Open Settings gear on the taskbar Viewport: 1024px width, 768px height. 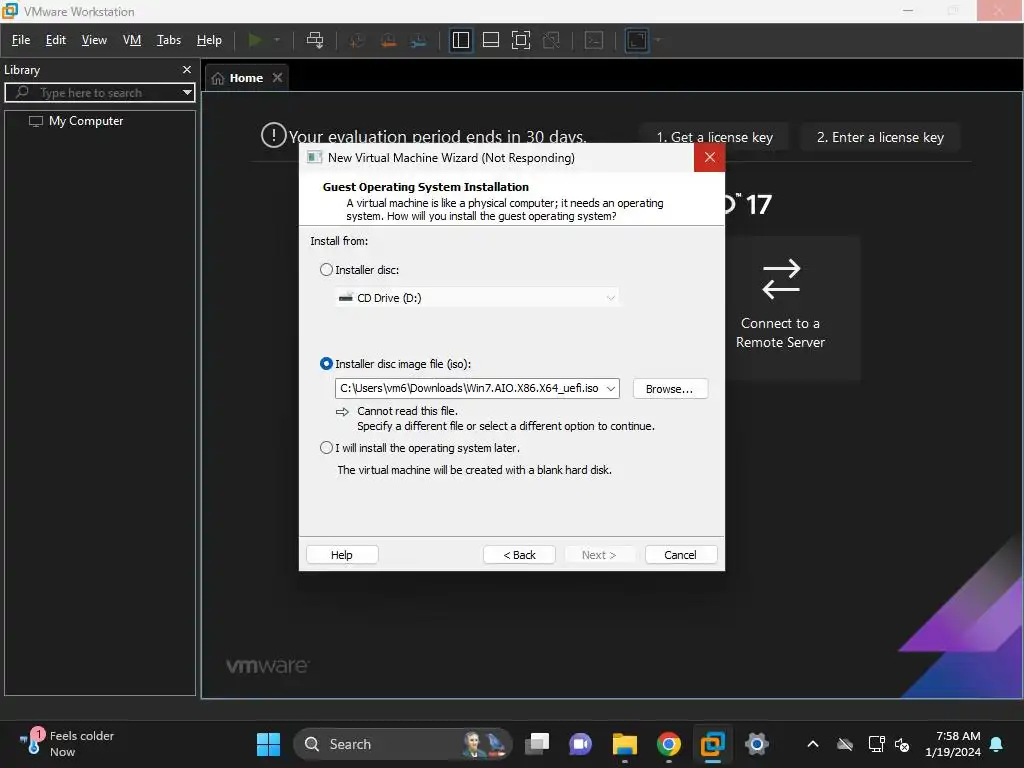756,744
